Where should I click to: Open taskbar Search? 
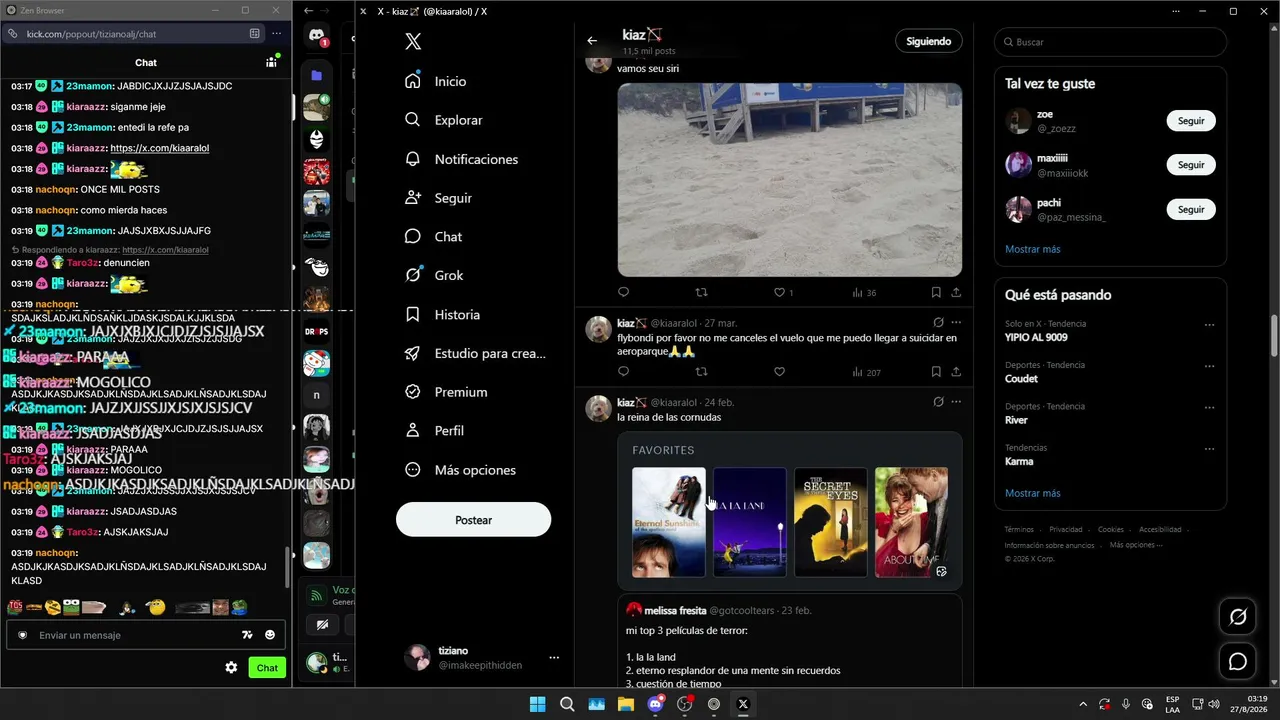coord(567,704)
